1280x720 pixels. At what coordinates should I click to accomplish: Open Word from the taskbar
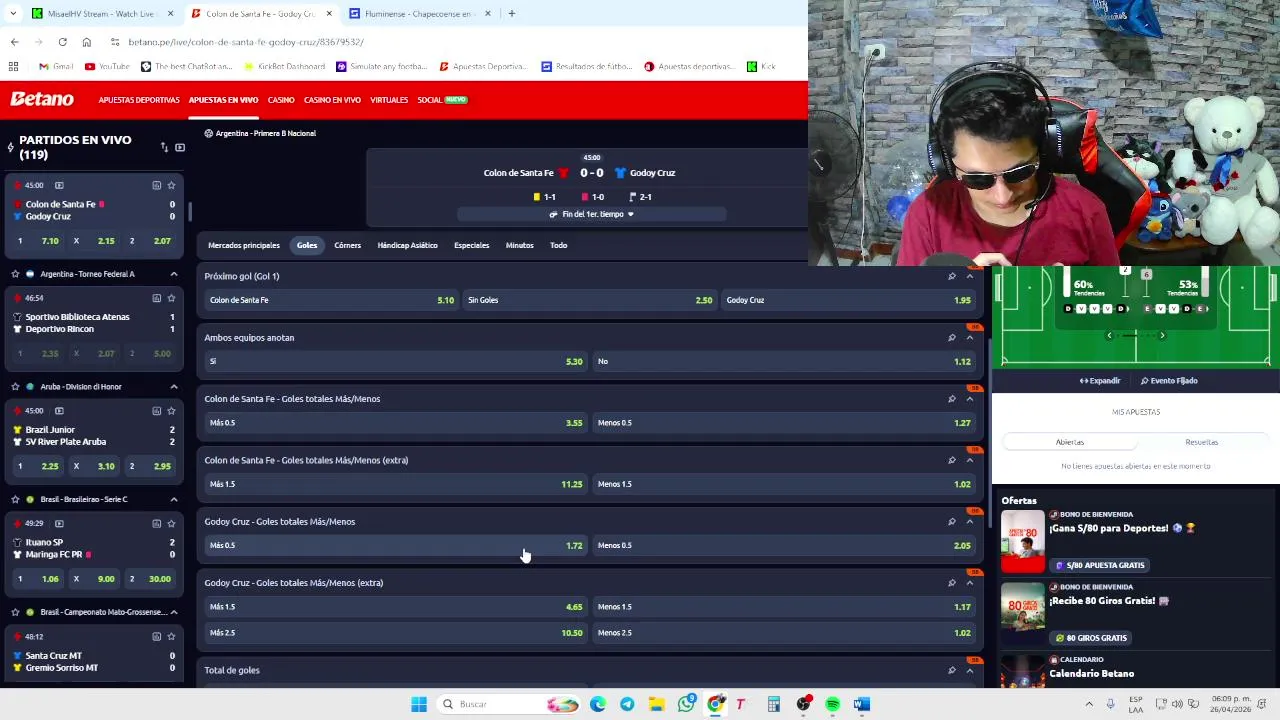(862, 704)
